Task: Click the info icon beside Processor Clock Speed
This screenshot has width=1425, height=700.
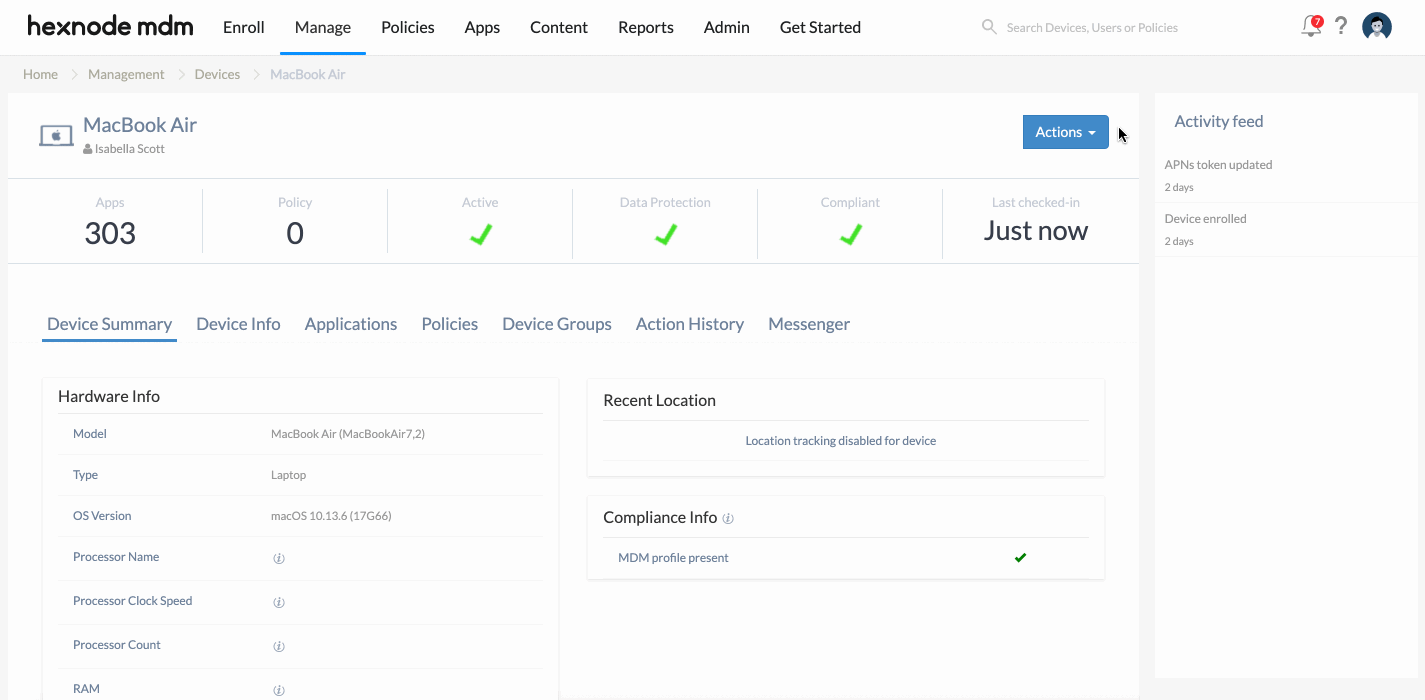Action: [x=279, y=602]
